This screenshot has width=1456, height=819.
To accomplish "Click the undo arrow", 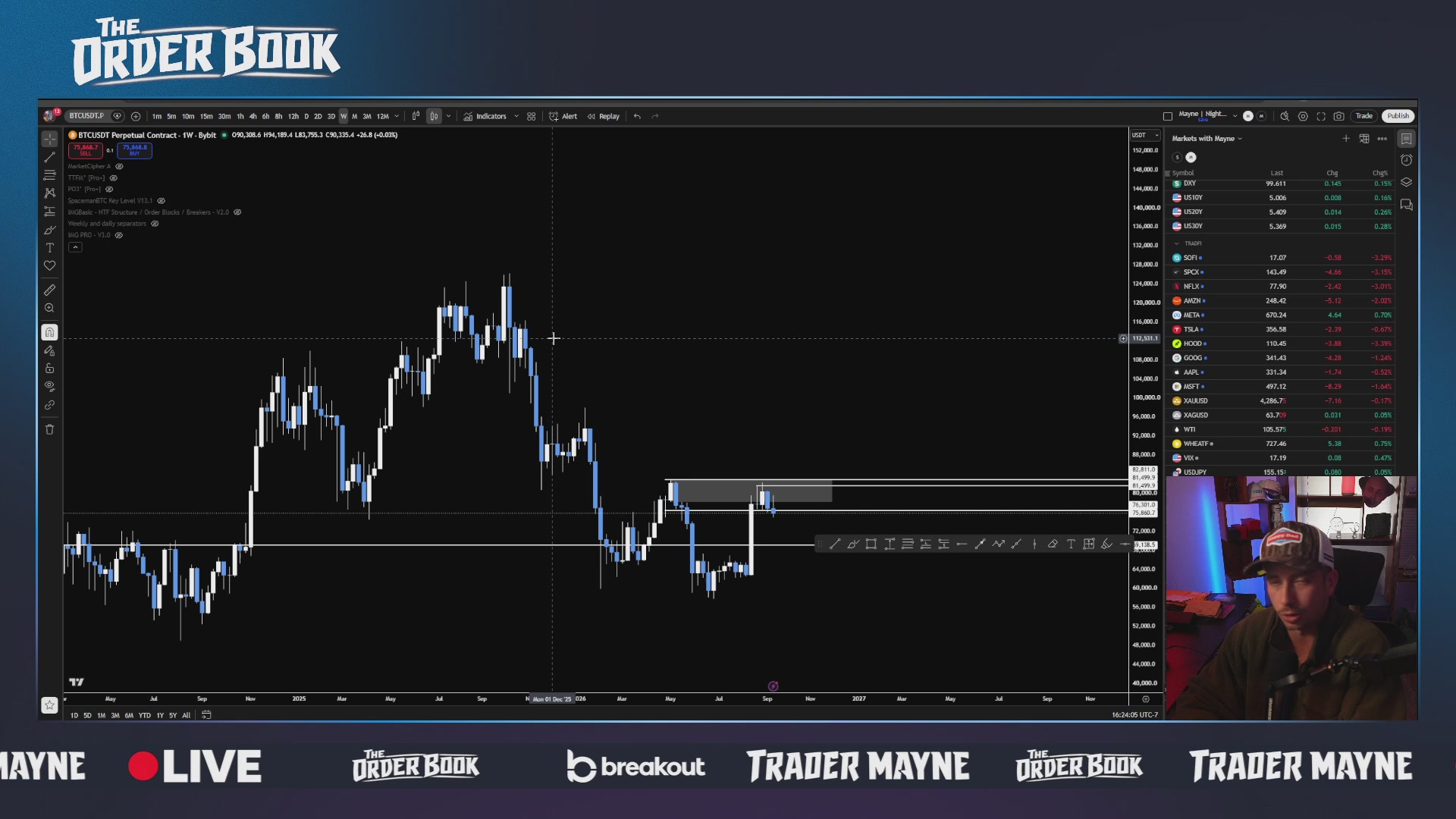I will click(637, 116).
